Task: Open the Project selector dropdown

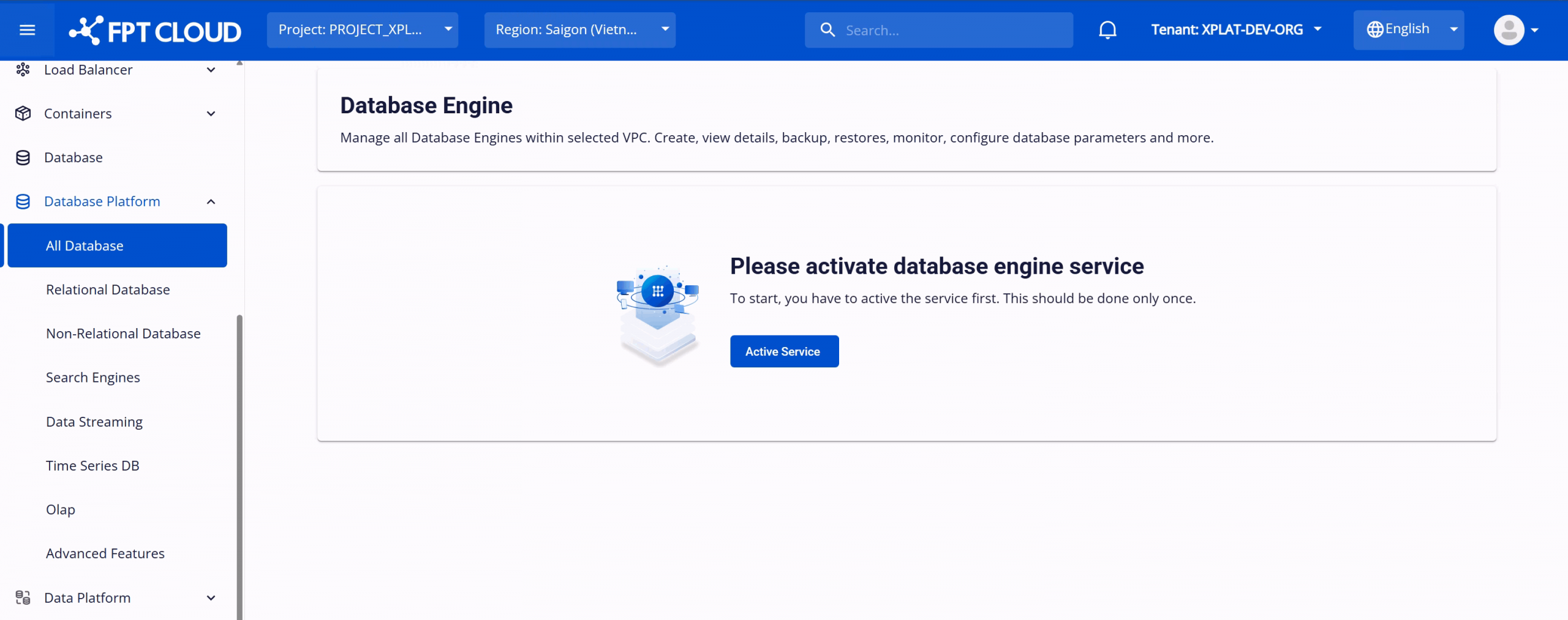Action: pos(362,30)
